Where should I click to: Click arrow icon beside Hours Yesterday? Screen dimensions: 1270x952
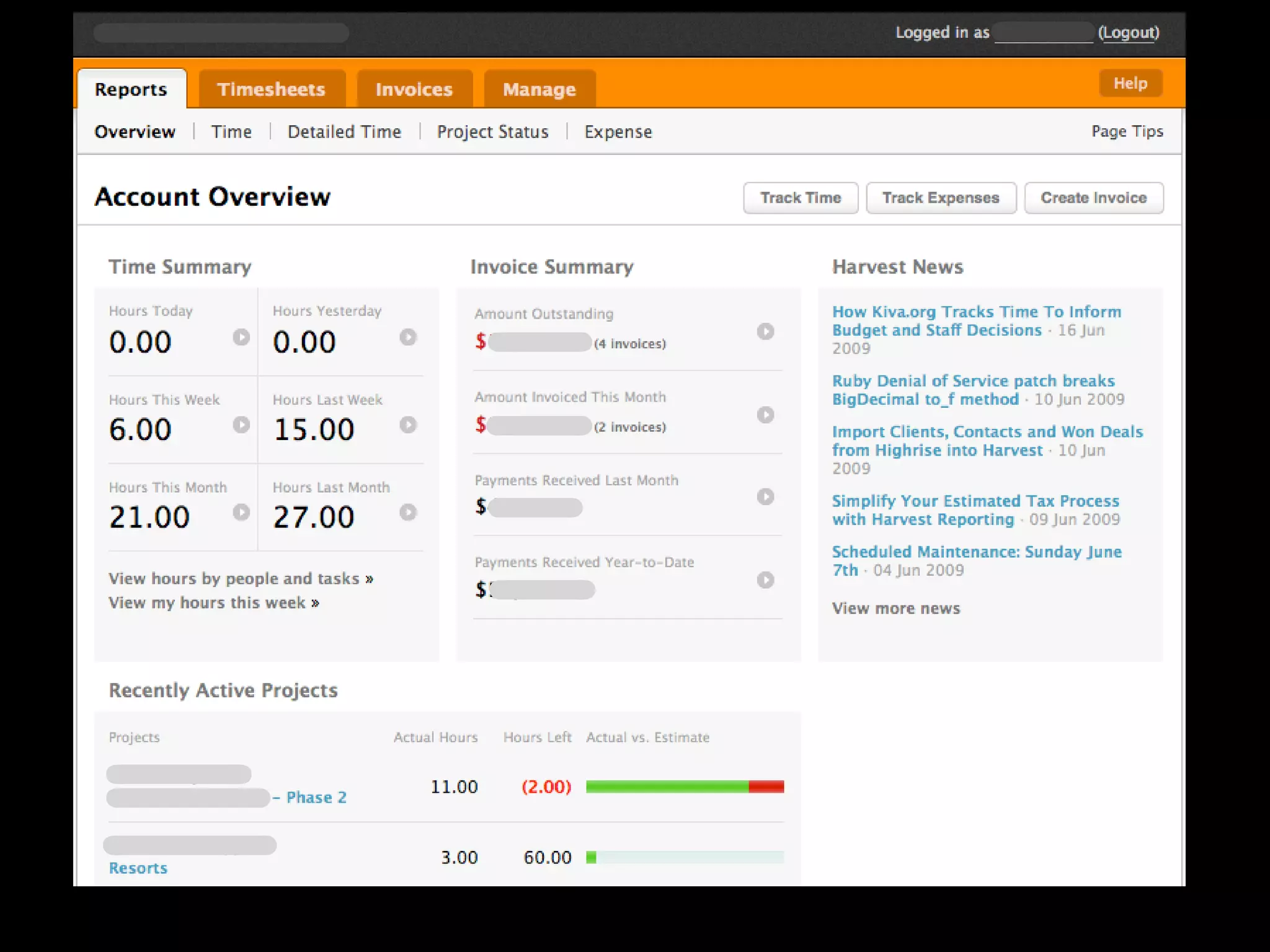point(407,337)
